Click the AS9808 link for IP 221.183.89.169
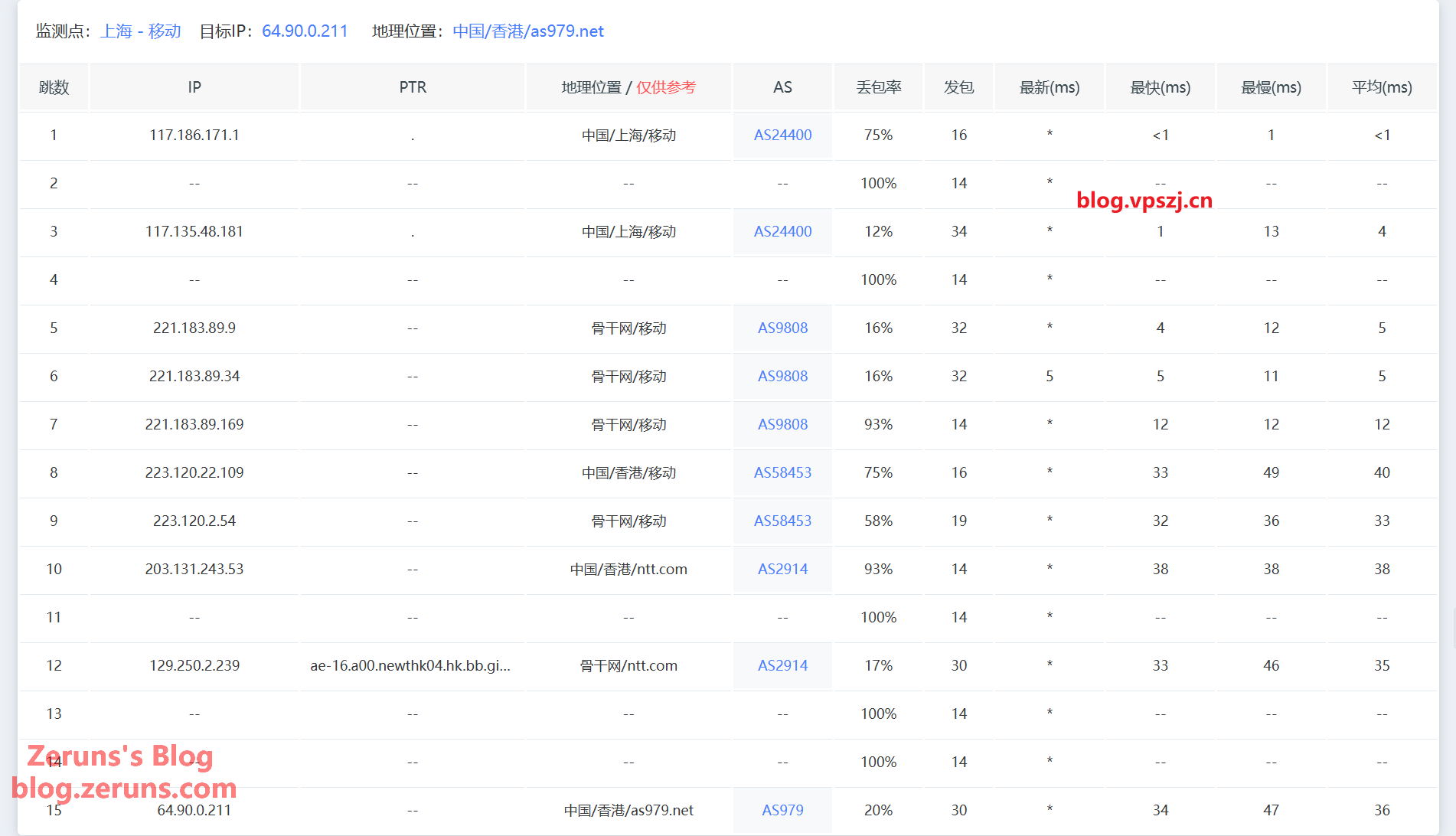Viewport: 1456px width, 836px height. 782,425
